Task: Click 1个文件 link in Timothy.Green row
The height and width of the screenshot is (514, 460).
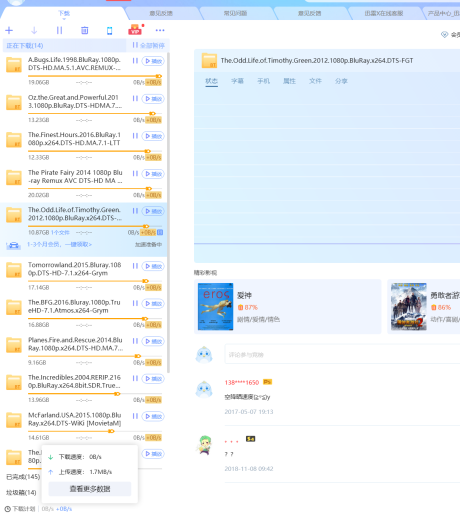Action: click(60, 232)
